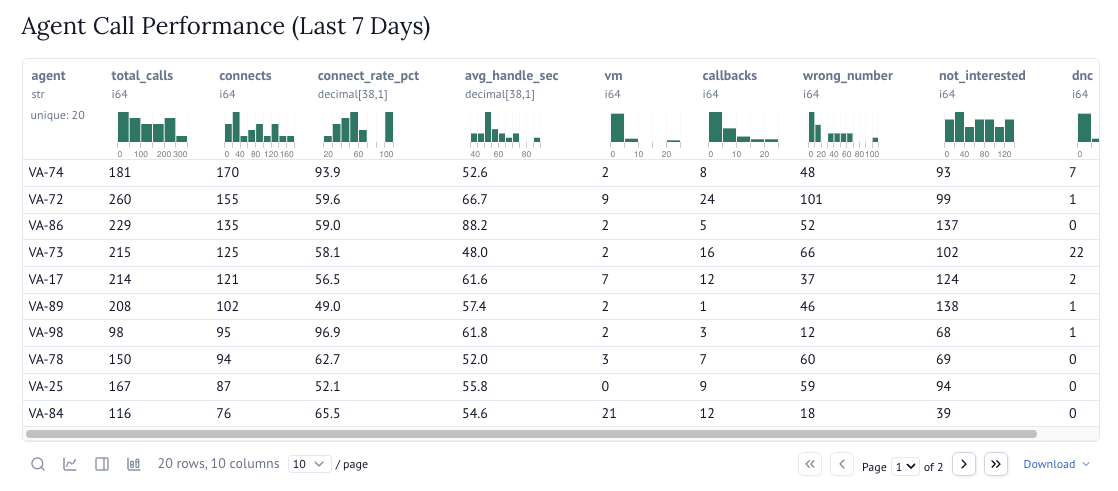Click the not_interested column header
1118x491 pixels.
pyautogui.click(x=982, y=75)
